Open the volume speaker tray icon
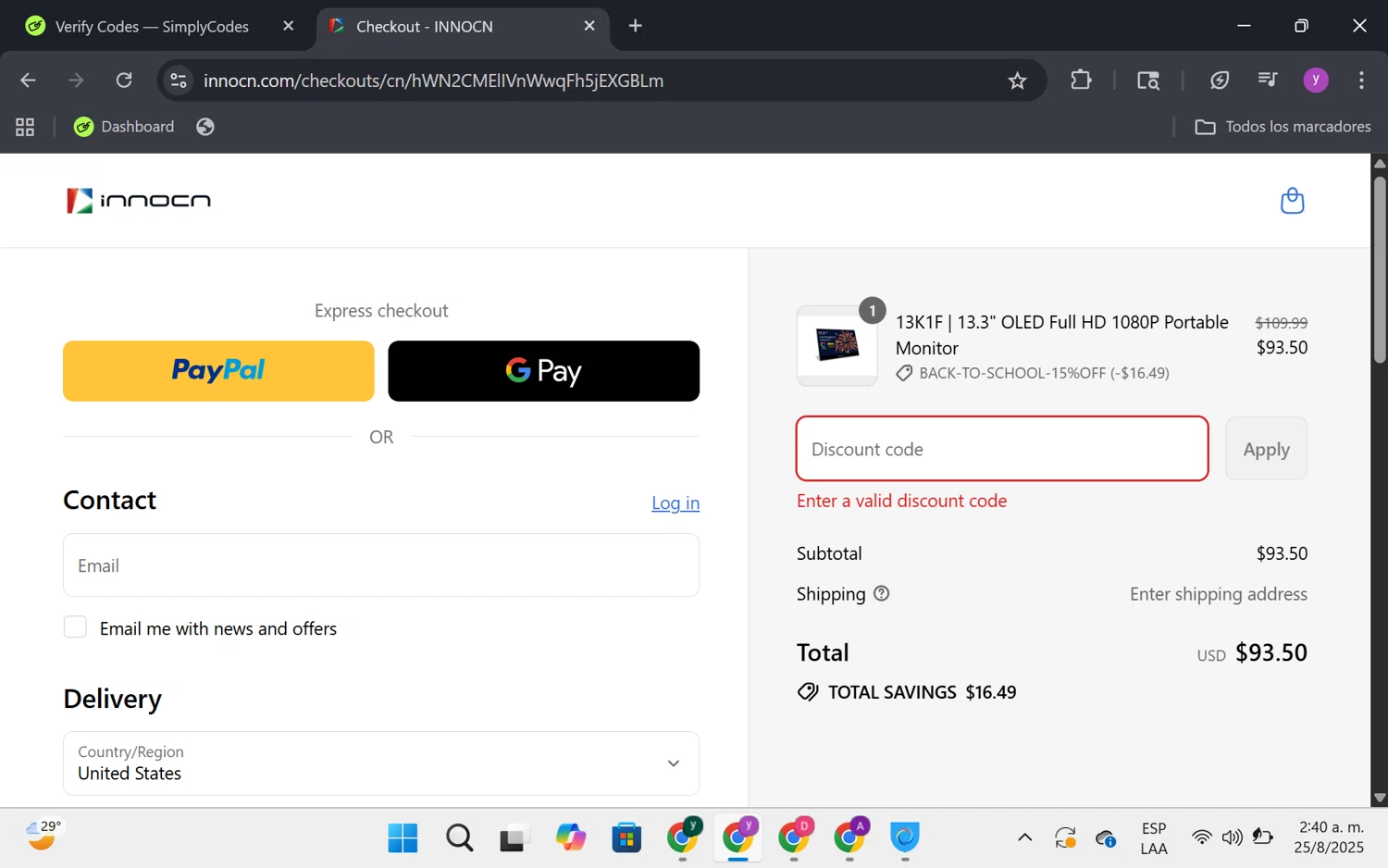 1232,837
